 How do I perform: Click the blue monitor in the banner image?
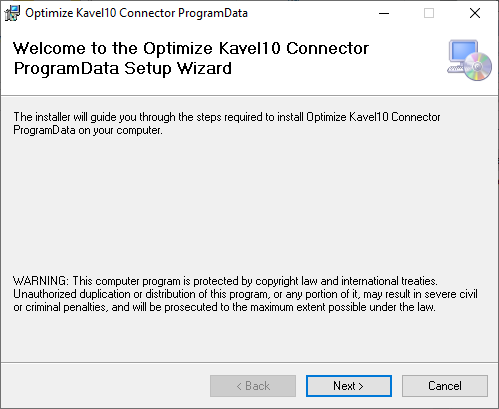tap(463, 53)
